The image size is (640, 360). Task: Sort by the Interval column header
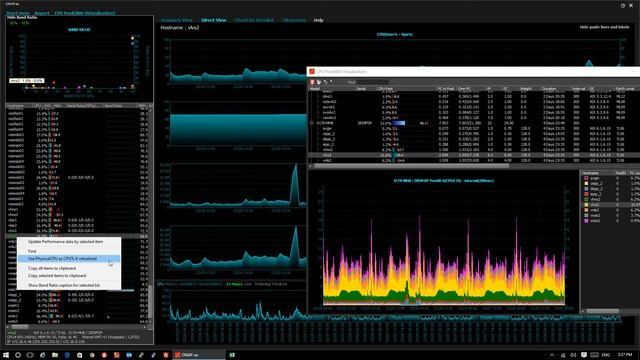pos(578,89)
